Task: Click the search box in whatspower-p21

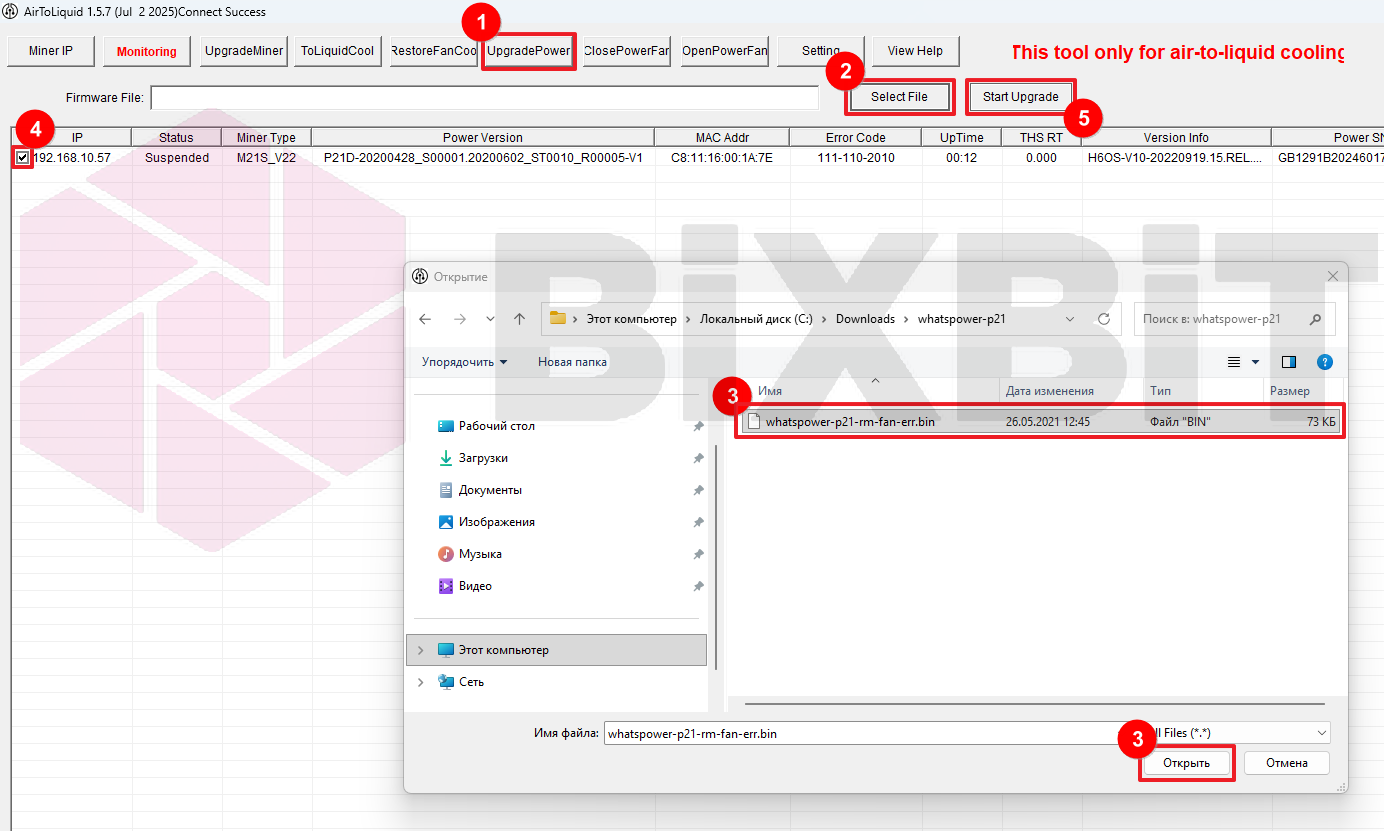Action: click(1233, 319)
